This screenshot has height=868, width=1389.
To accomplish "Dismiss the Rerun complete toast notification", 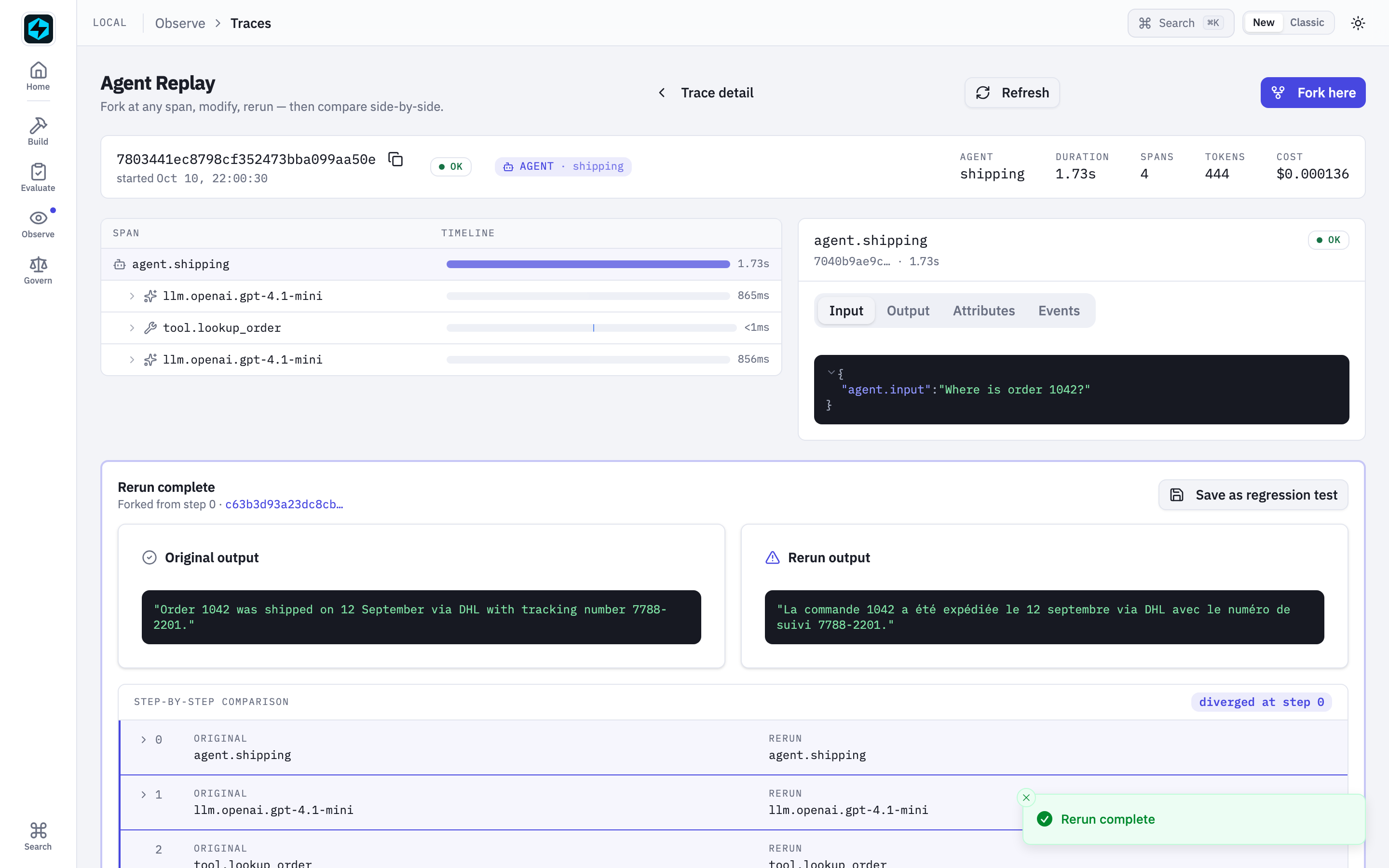I will tap(1026, 798).
